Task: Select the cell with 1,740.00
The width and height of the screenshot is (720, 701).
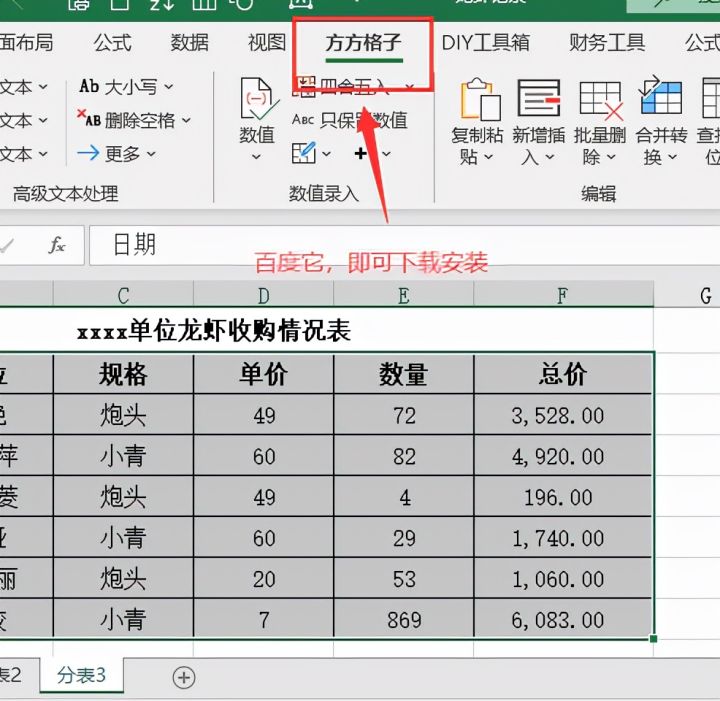Action: click(x=563, y=537)
